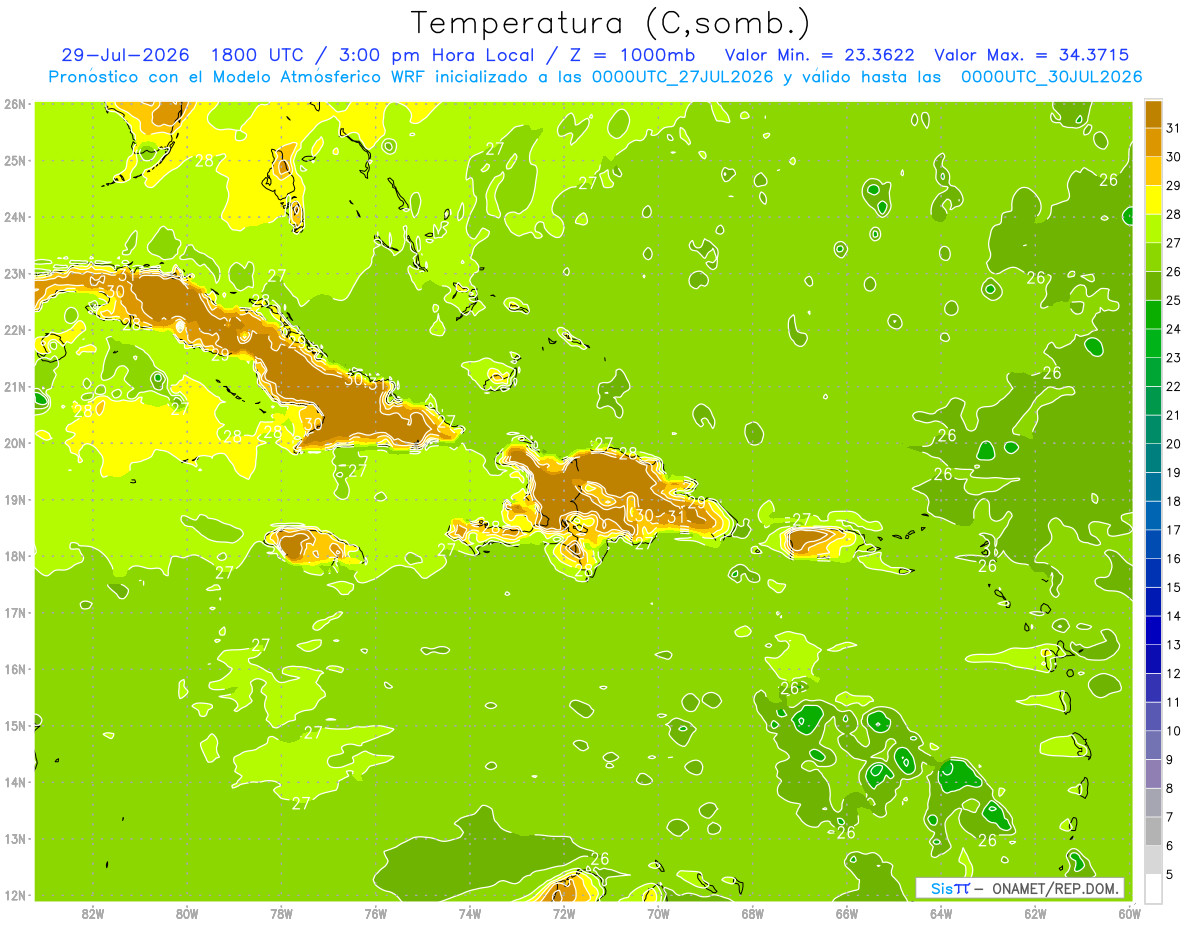
Task: Select the "0000UTC_30JUL2026" valid-until time
Action: pos(1052,77)
